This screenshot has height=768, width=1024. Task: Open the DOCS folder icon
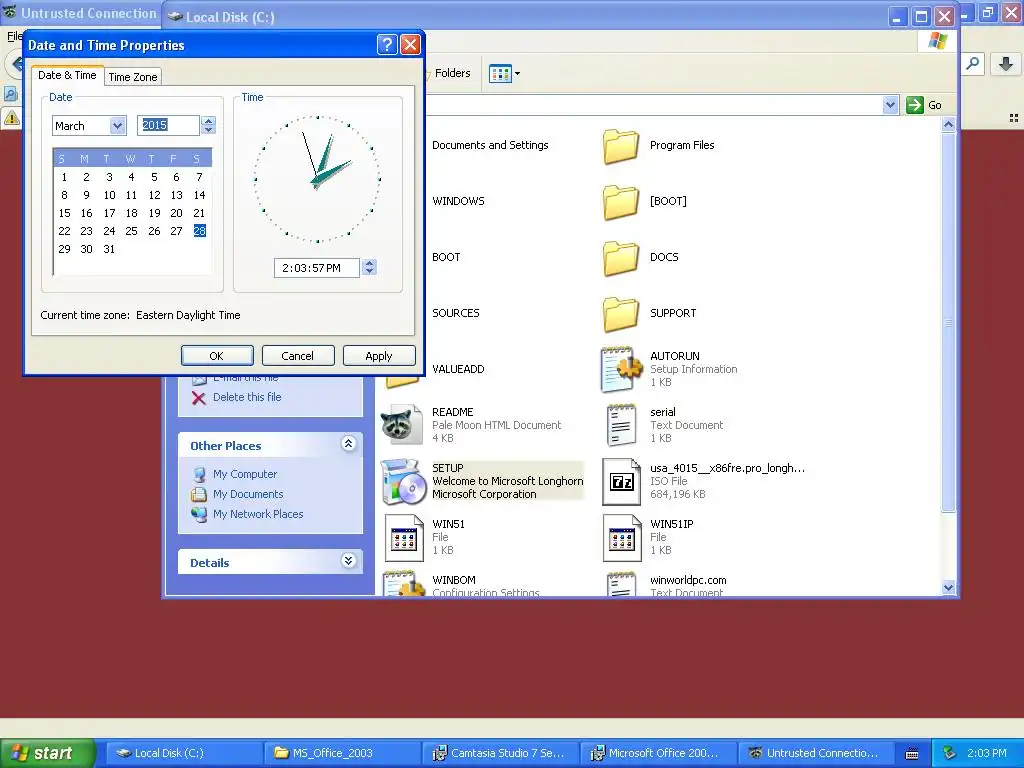pos(620,258)
